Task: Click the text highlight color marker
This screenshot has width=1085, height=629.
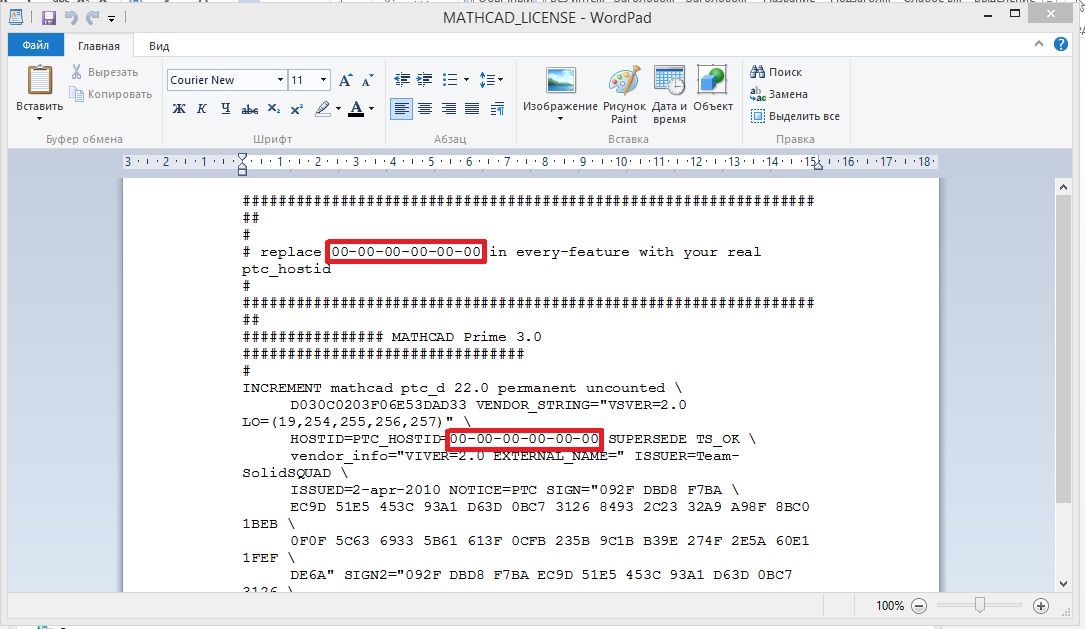Action: point(322,109)
